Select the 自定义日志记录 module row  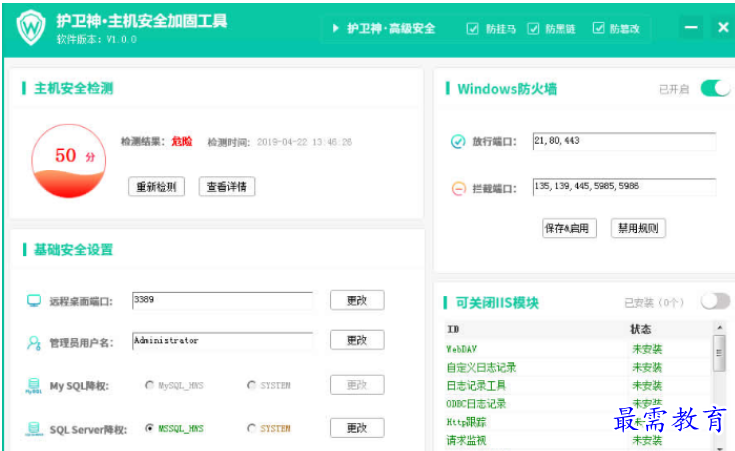578,367
